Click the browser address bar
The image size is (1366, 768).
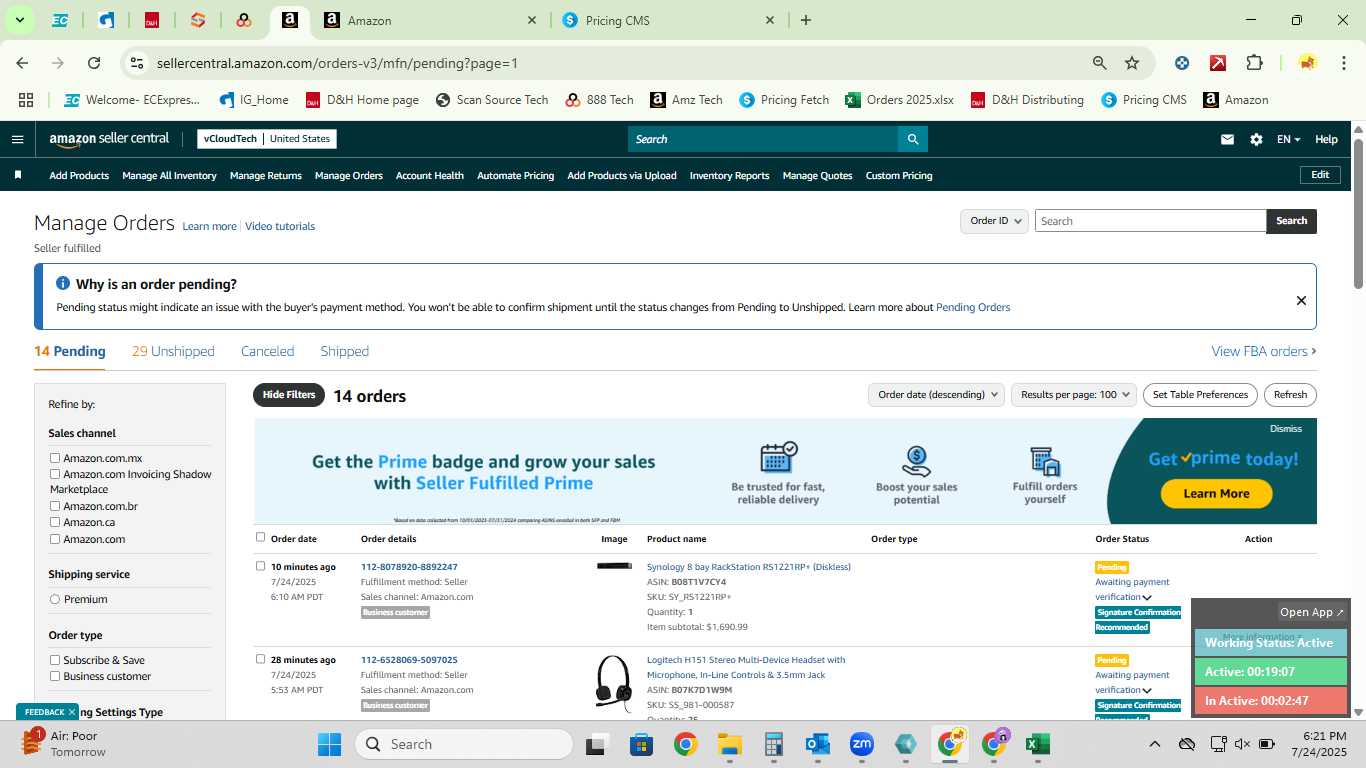coord(616,63)
